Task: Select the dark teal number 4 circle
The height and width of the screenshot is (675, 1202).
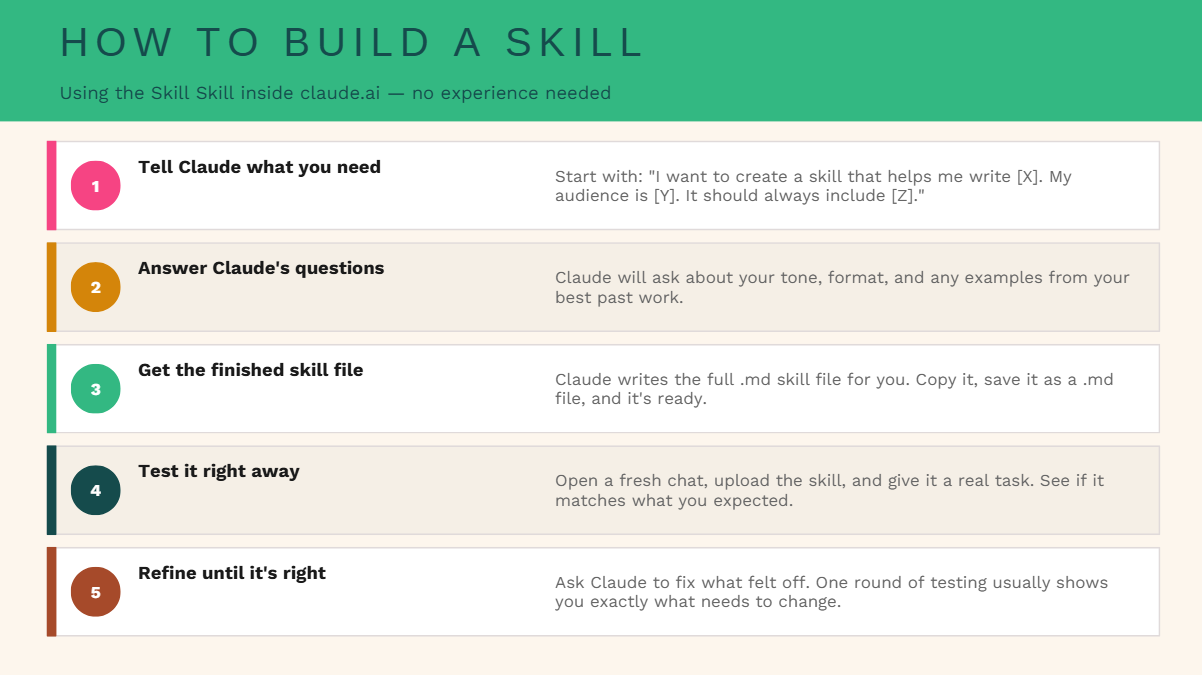Action: (96, 490)
